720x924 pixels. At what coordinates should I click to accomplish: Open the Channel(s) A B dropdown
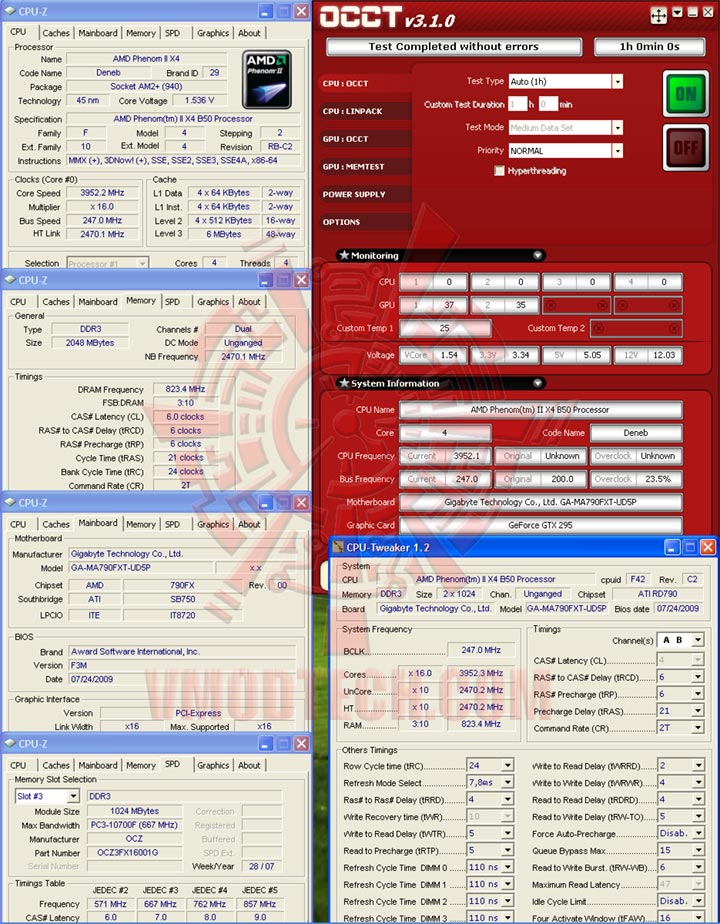[x=698, y=640]
